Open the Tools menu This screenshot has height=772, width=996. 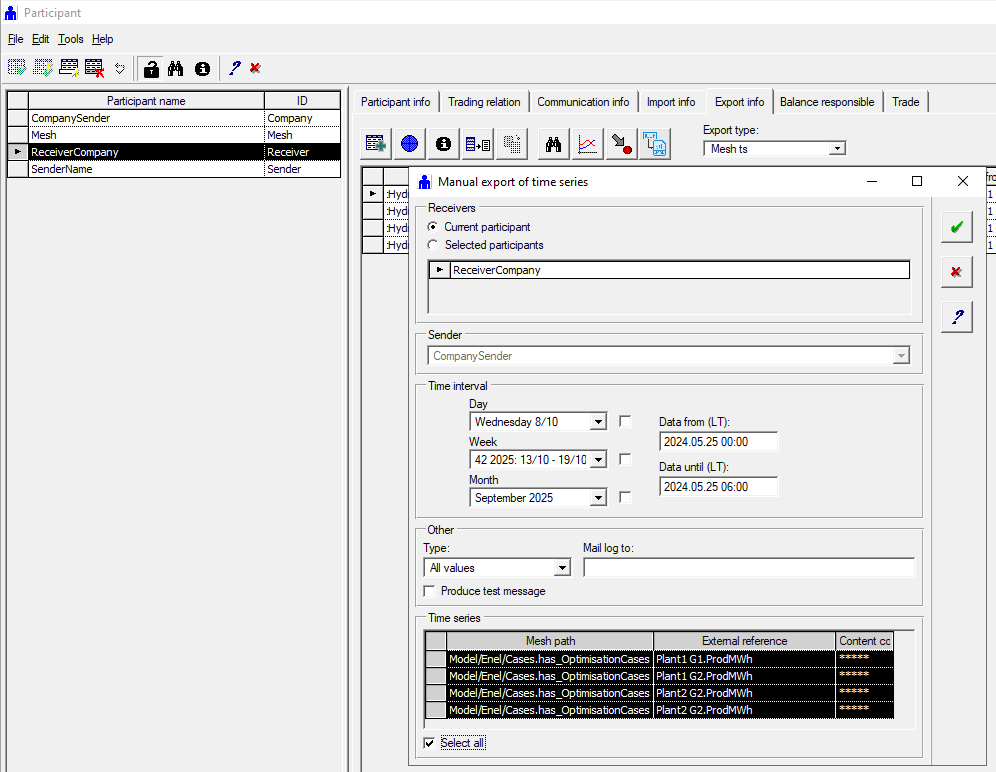[70, 39]
